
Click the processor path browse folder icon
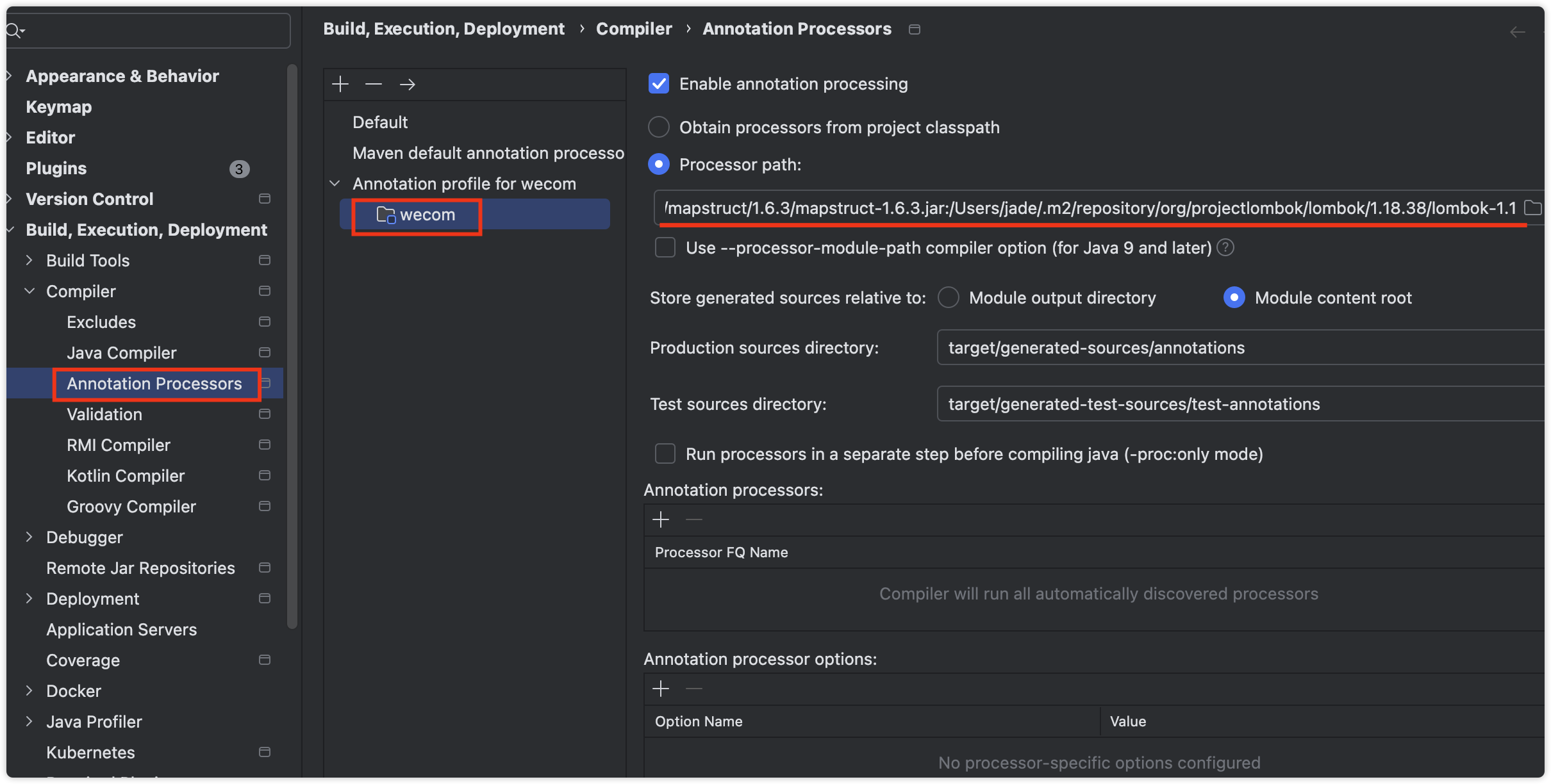click(x=1532, y=208)
